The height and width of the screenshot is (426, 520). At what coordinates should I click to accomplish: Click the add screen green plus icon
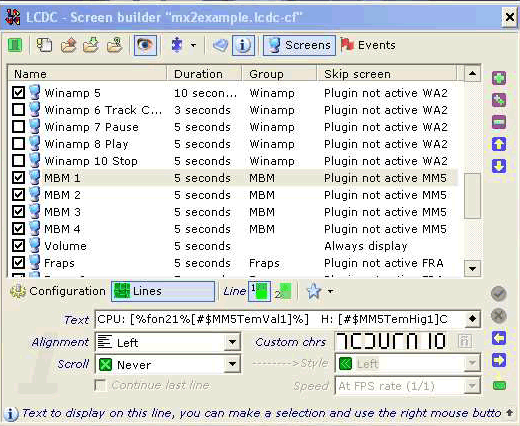(499, 78)
